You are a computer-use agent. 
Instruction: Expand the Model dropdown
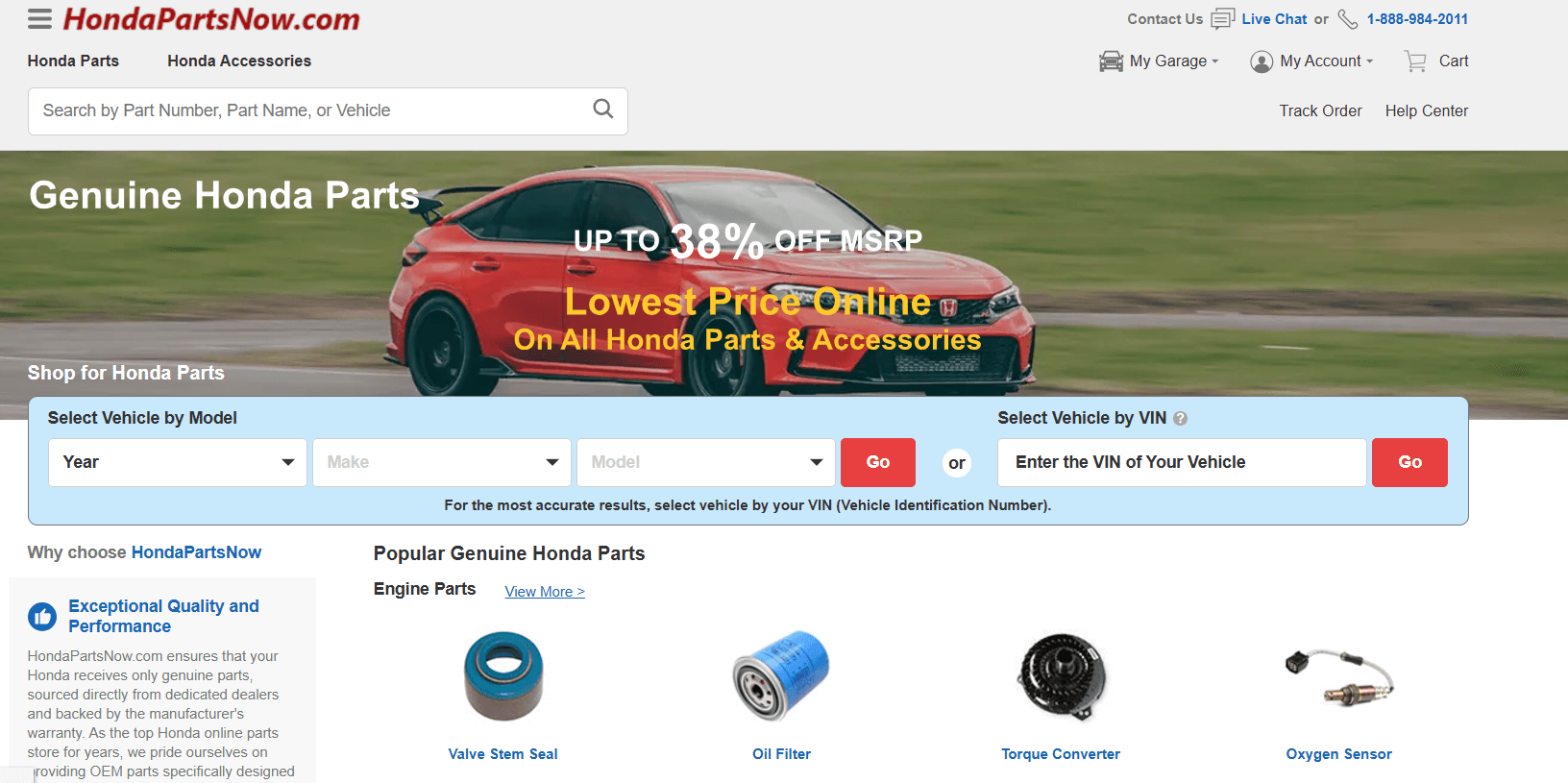[x=706, y=462]
